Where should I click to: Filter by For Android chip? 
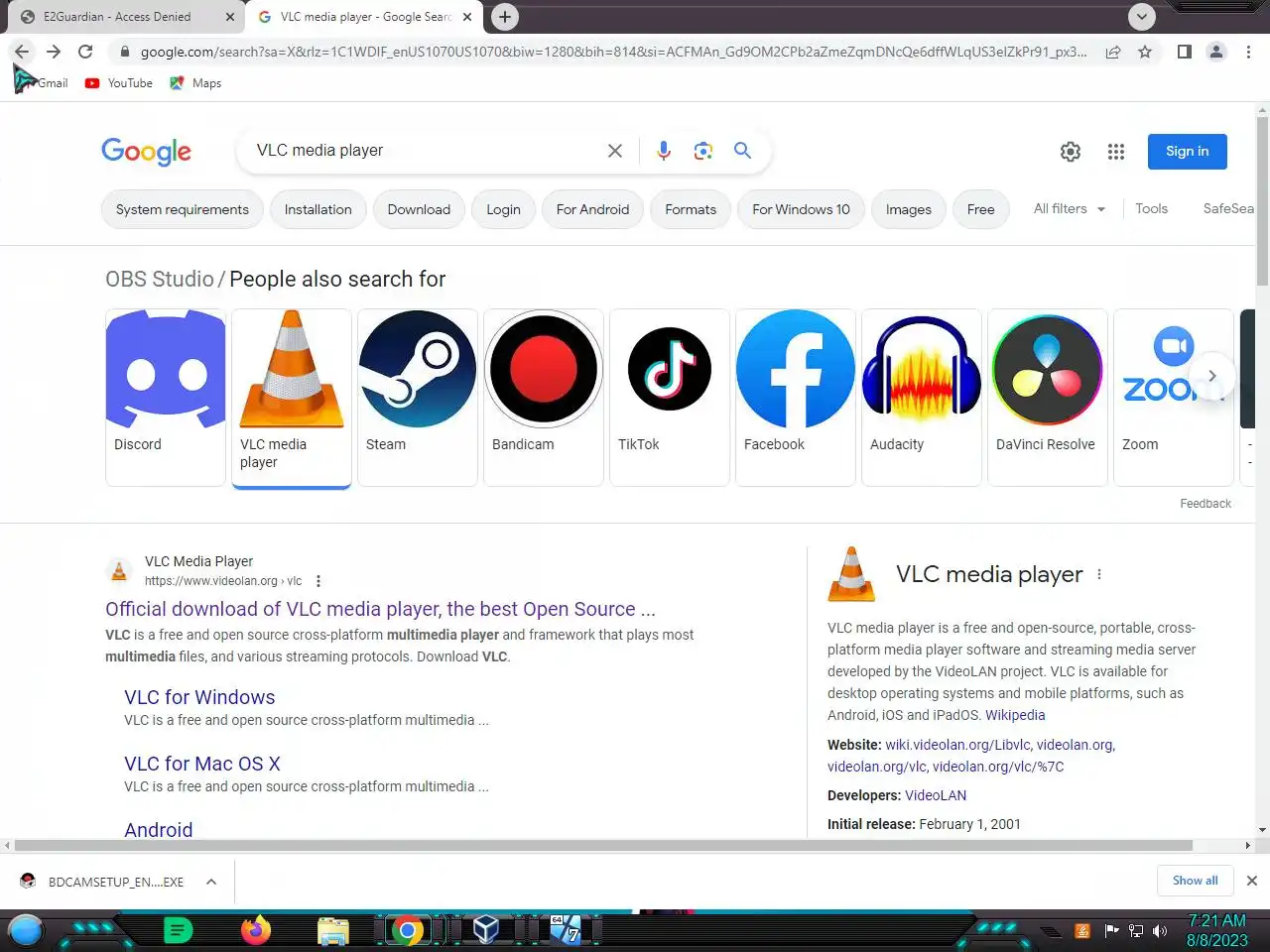pyautogui.click(x=592, y=209)
